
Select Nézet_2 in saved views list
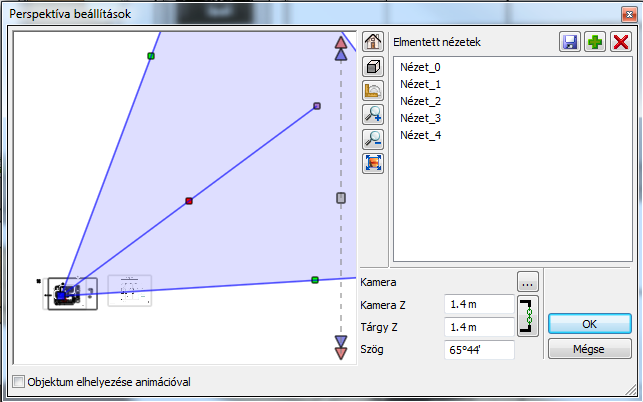419,101
